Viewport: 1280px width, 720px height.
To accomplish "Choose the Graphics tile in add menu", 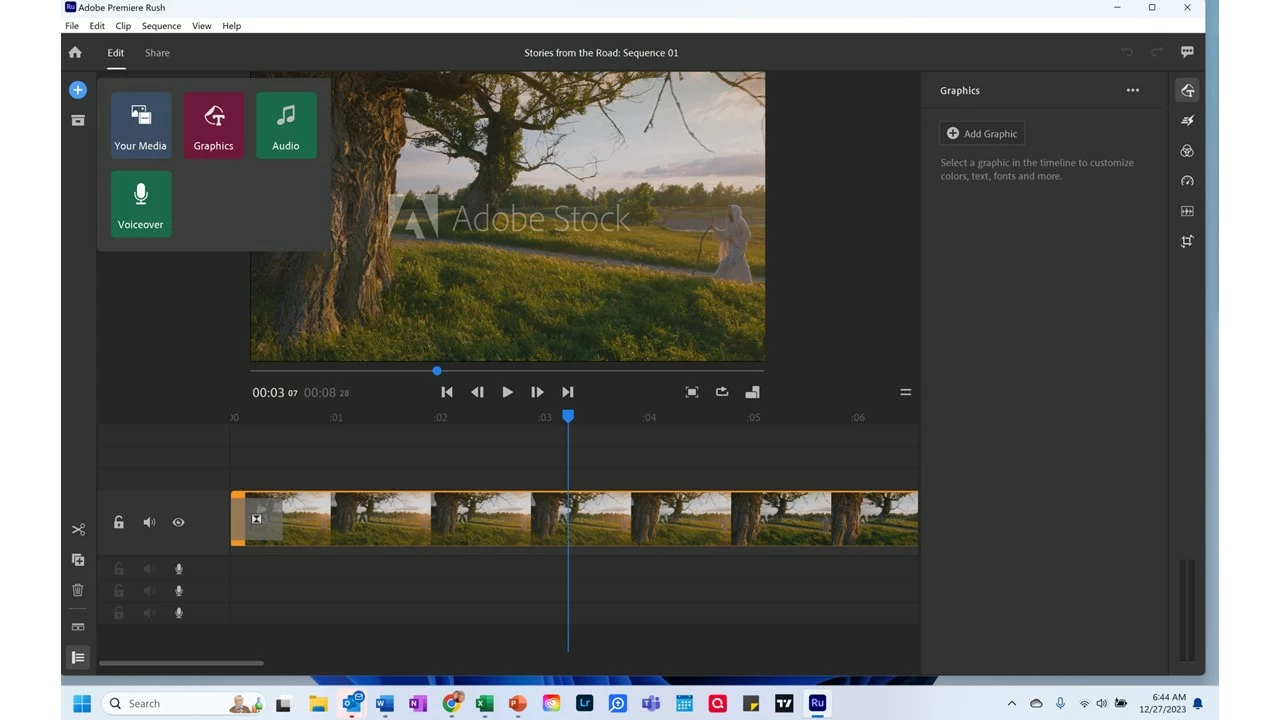I will pyautogui.click(x=214, y=125).
